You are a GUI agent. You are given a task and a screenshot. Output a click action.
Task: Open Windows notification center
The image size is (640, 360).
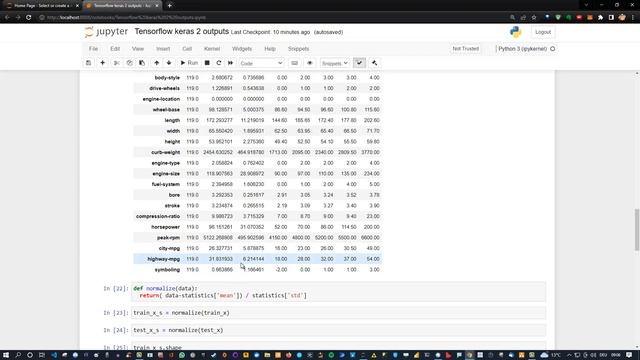tap(629, 355)
